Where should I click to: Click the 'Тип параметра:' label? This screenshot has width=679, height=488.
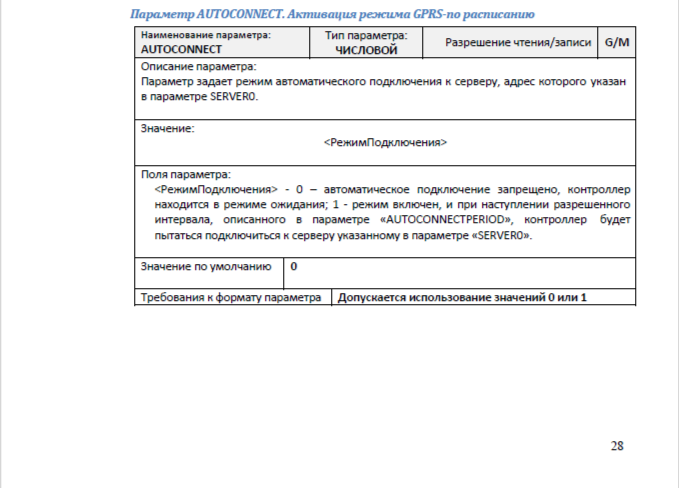366,35
